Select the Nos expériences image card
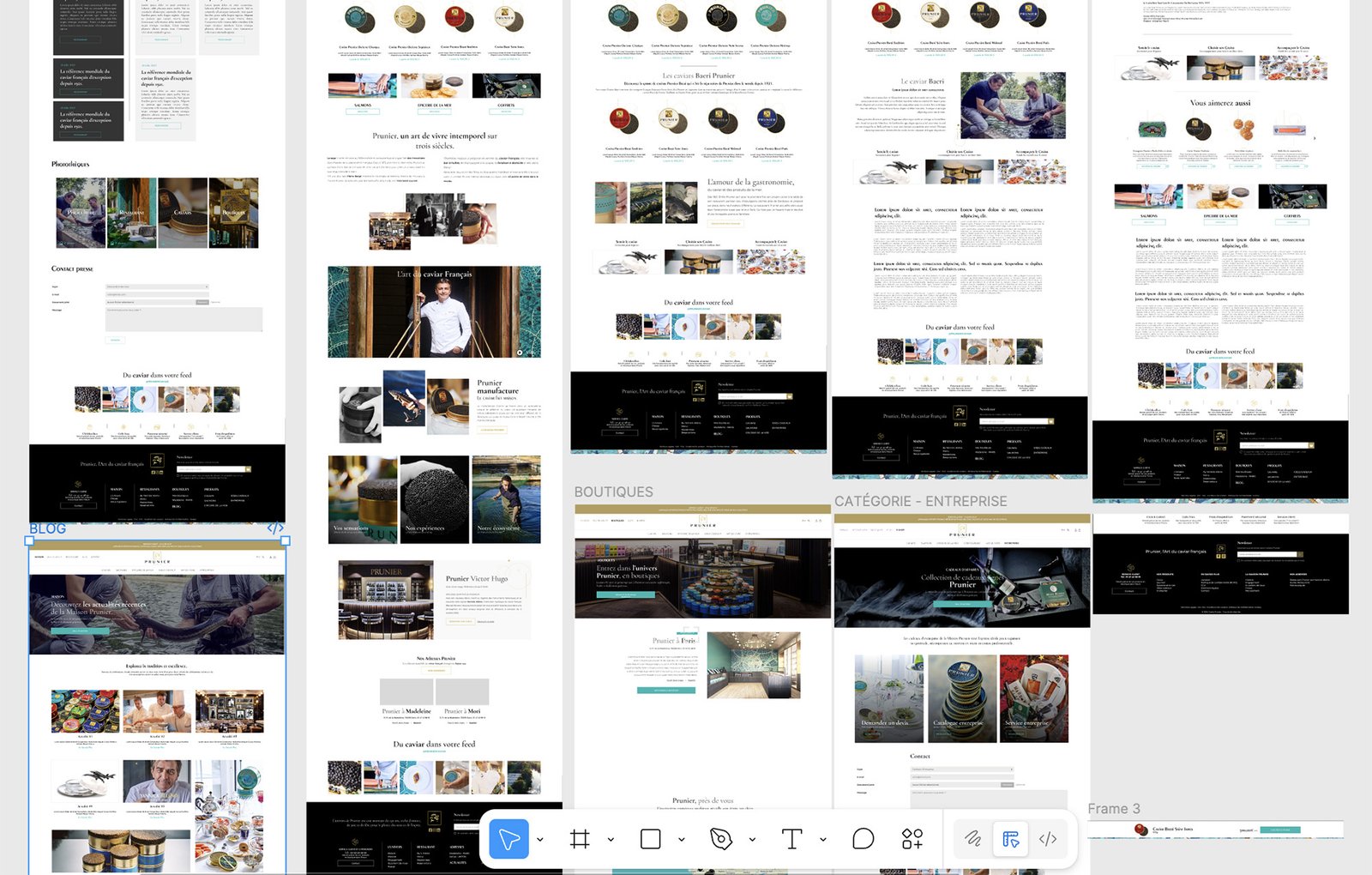Screen dimensions: 1372x875 [434, 499]
